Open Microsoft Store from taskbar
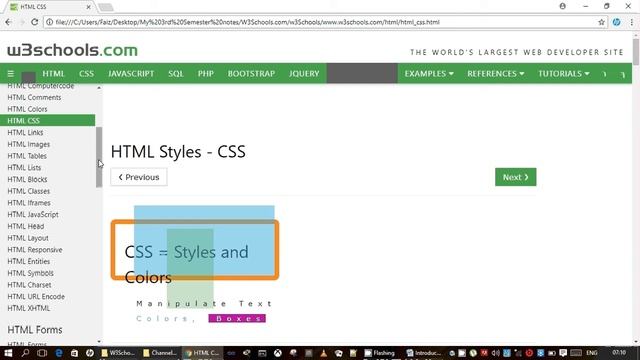Image resolution: width=640 pixels, height=360 pixels. tap(74, 353)
